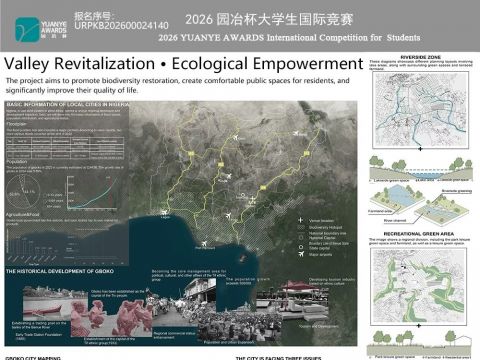480x360 pixels.
Task: Click the airplane icon beside 'Major airports' in legend
Action: coord(301,254)
